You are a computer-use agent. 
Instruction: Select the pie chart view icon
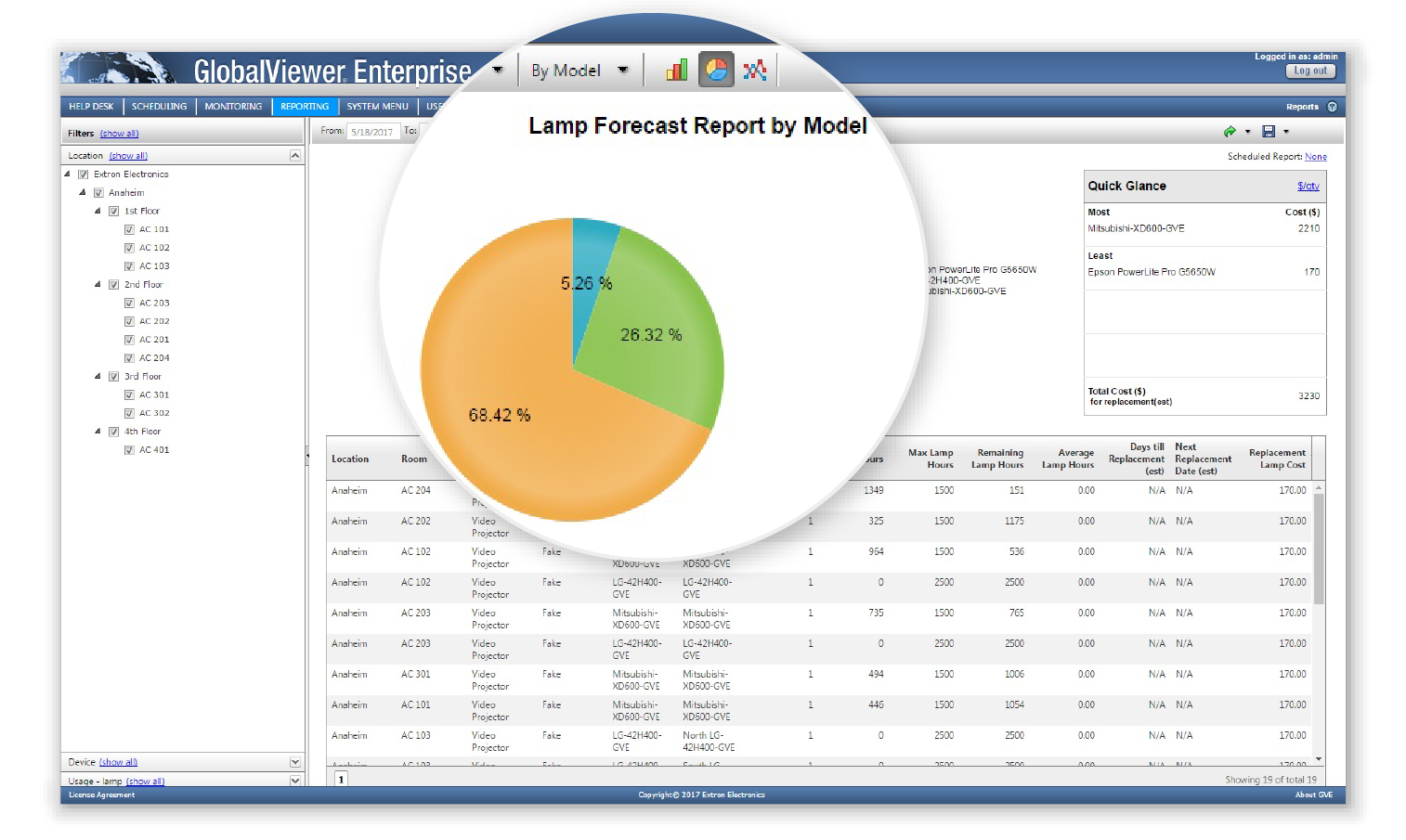(x=716, y=70)
